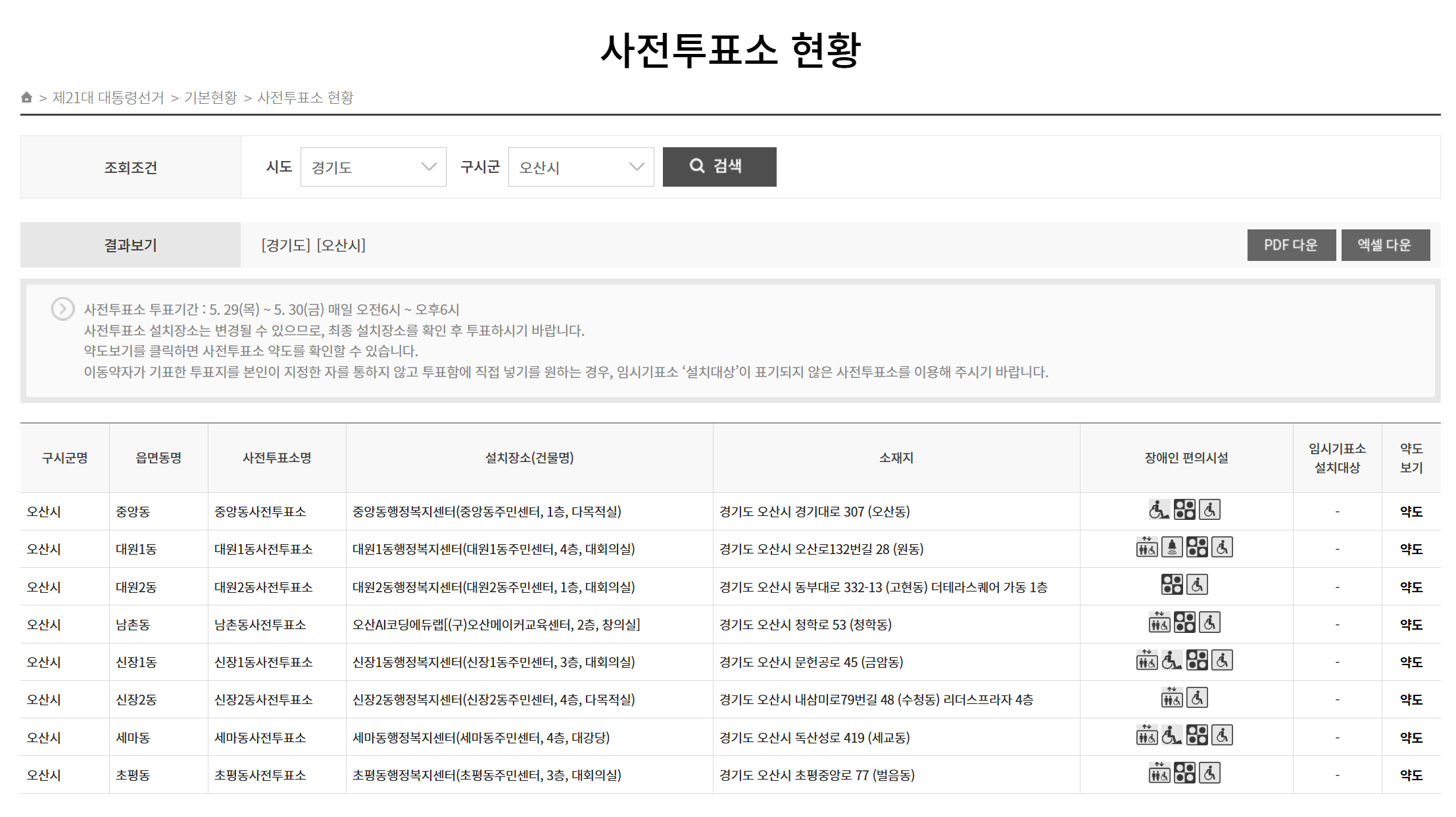The image size is (1456, 817).
Task: Go to 제21대 대통령선거 breadcrumb link
Action: click(x=108, y=98)
